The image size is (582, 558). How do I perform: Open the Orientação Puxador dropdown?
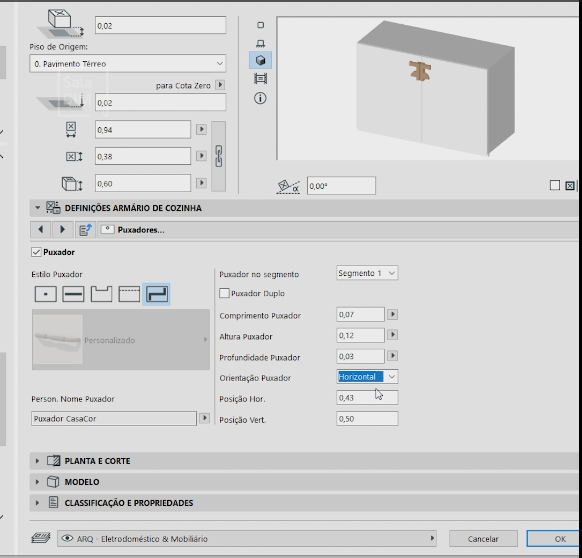point(367,377)
